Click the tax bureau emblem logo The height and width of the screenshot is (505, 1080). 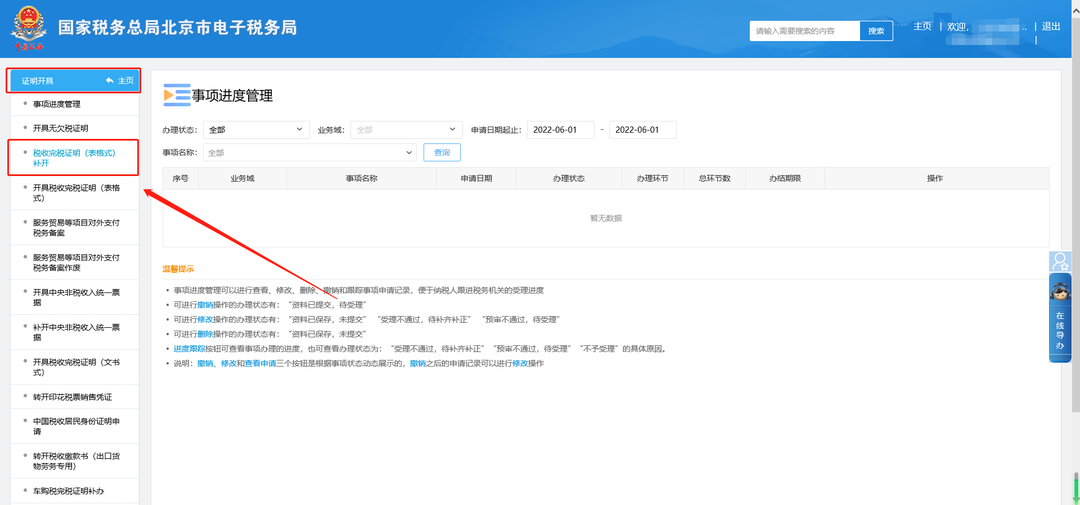pos(28,28)
